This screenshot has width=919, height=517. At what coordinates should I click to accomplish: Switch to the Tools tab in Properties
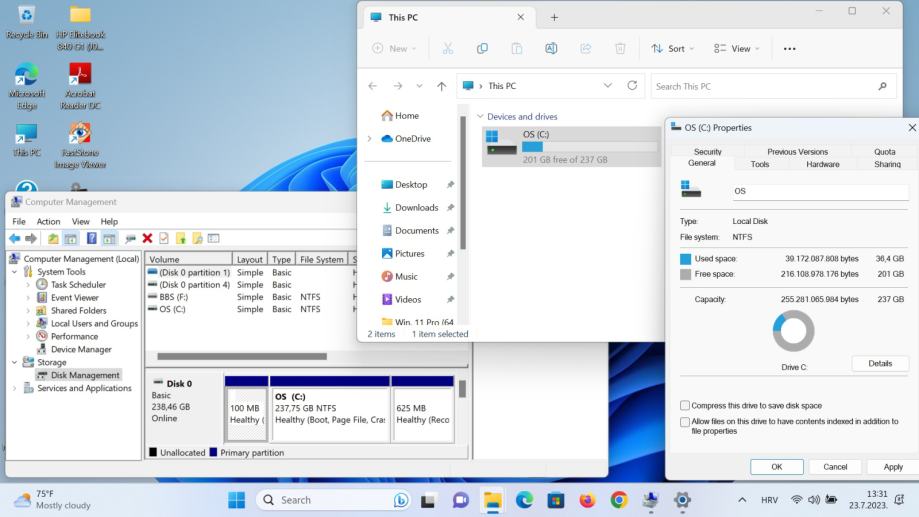click(759, 164)
